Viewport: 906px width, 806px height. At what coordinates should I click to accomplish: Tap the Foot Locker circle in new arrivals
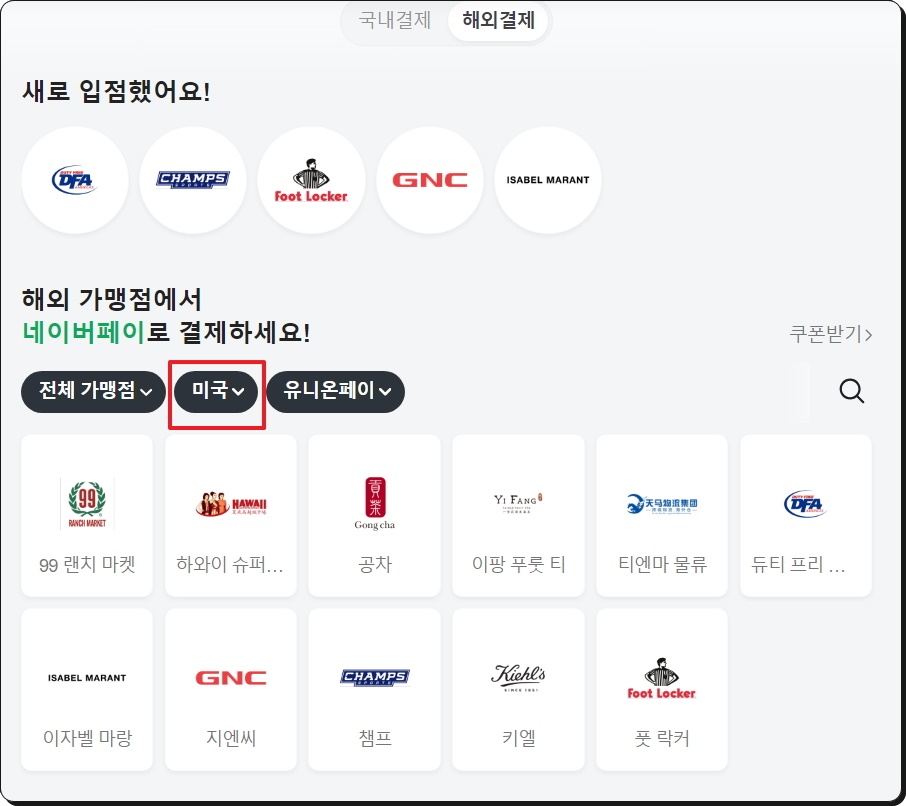click(x=311, y=180)
